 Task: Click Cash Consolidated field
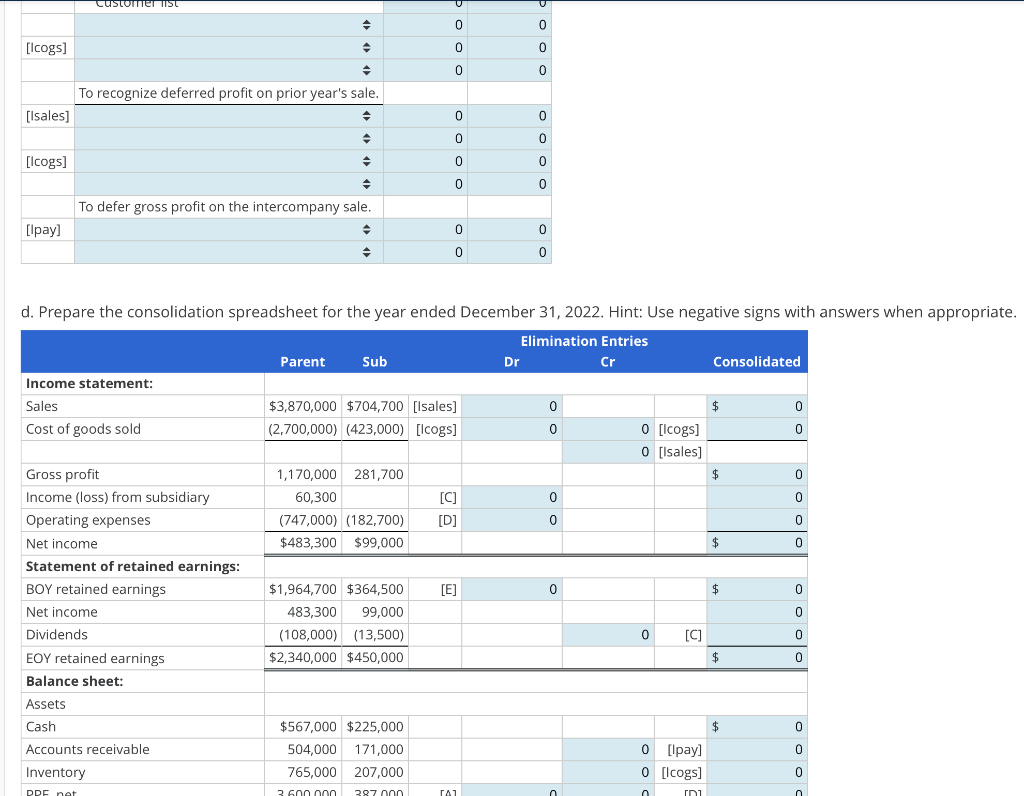(757, 726)
